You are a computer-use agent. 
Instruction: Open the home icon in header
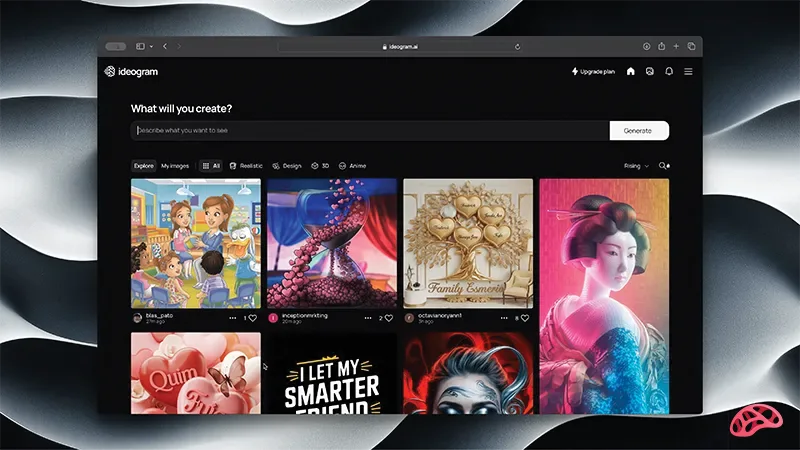(630, 72)
